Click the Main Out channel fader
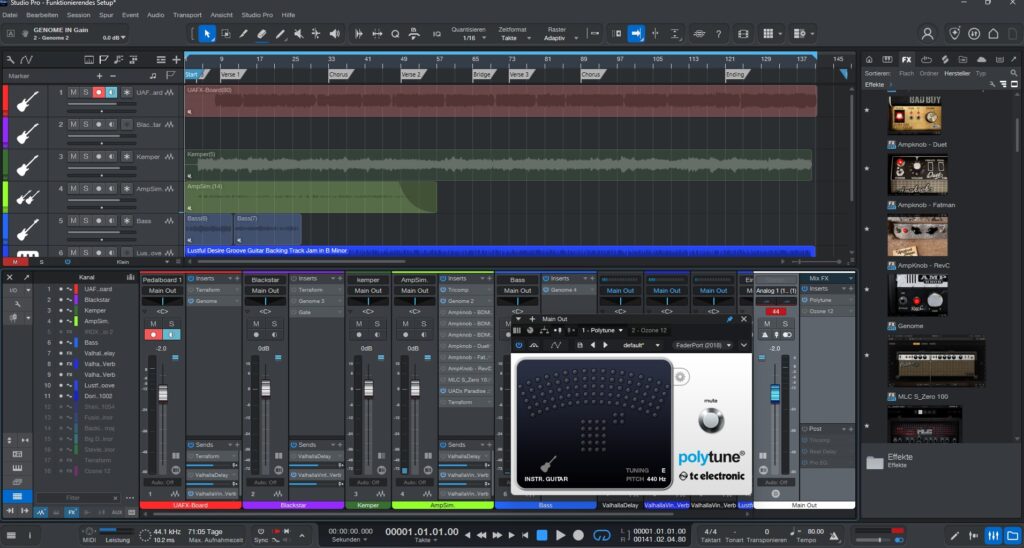The width and height of the screenshot is (1024, 548). pyautogui.click(x=775, y=394)
